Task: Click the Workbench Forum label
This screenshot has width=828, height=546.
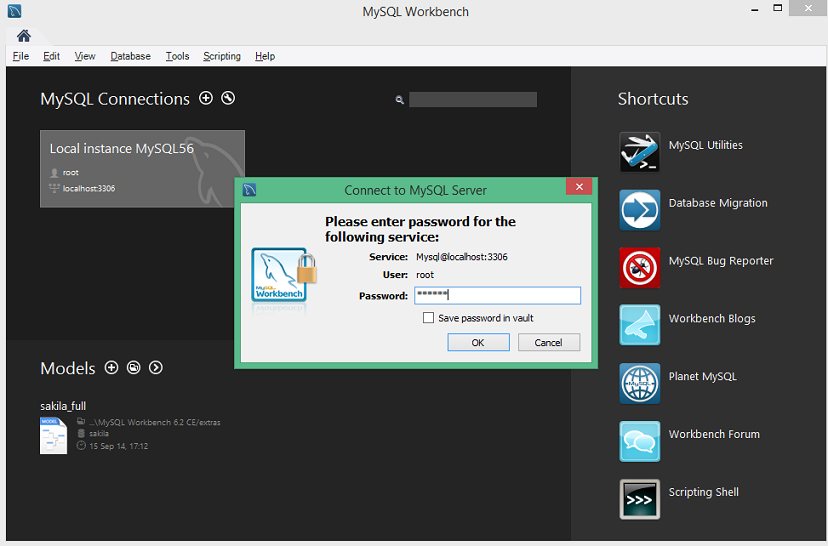Action: [714, 434]
